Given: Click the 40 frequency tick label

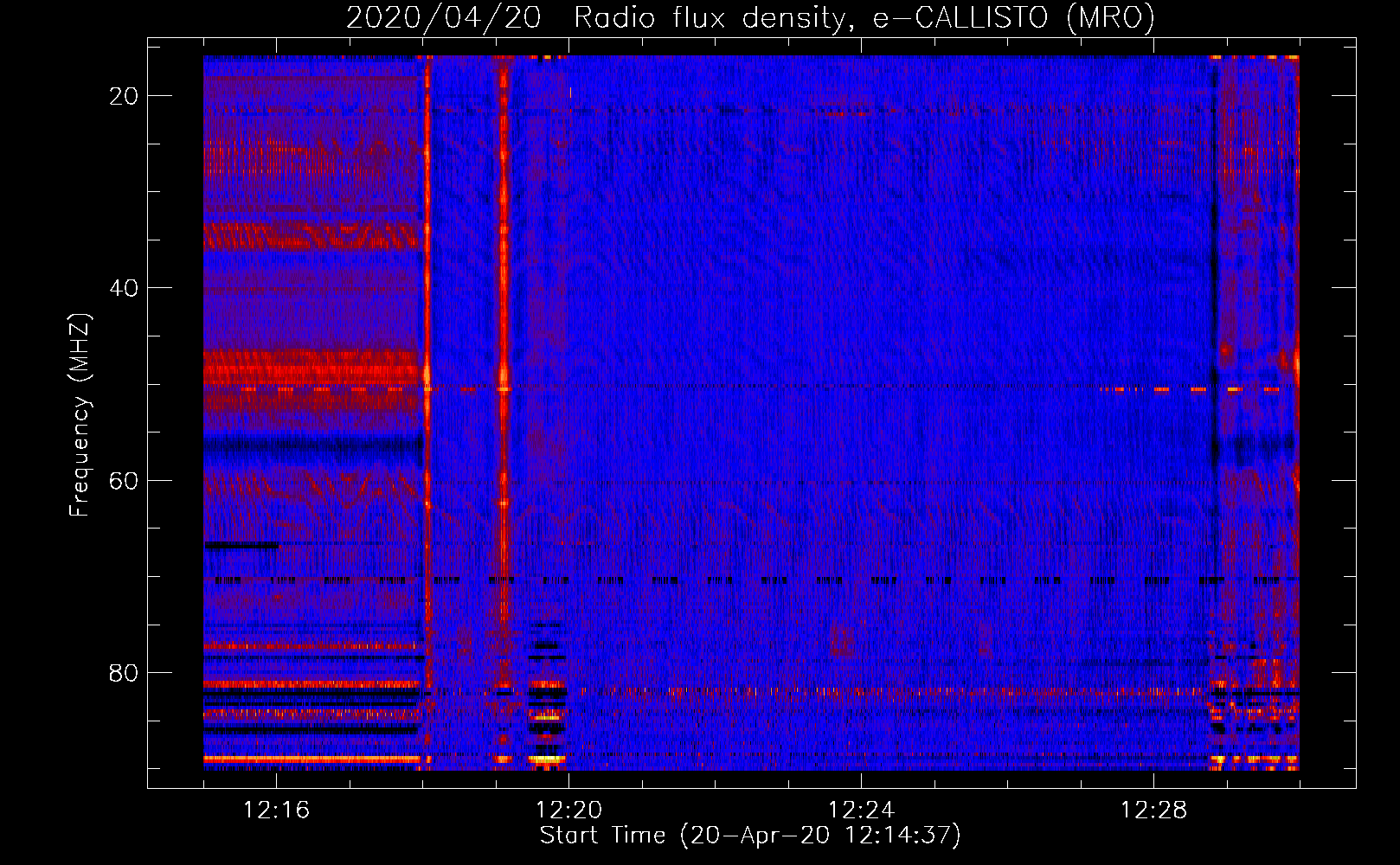Looking at the screenshot, I should 124,288.
